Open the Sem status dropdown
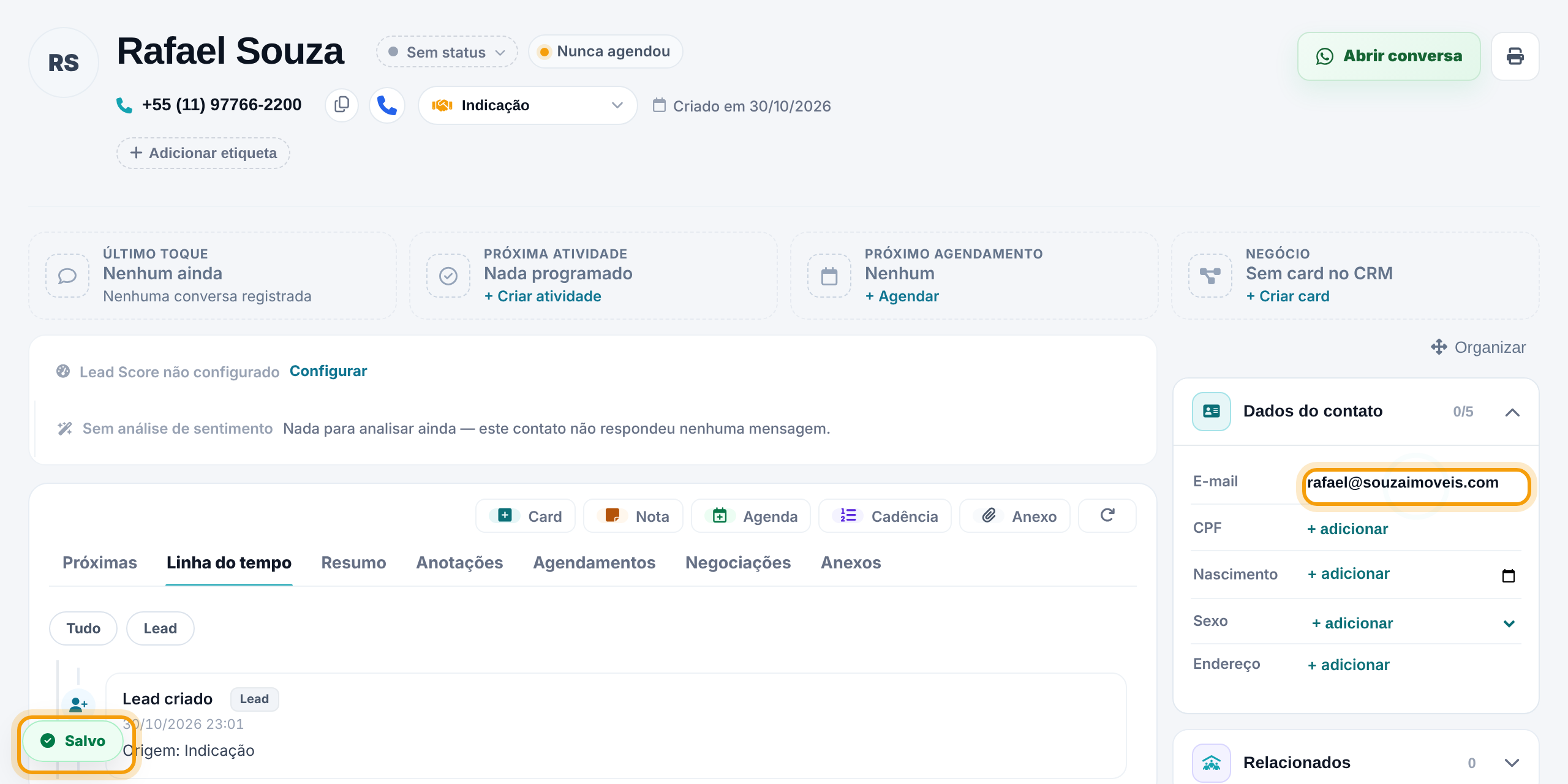Screen dimensions: 1568x784 tap(447, 52)
